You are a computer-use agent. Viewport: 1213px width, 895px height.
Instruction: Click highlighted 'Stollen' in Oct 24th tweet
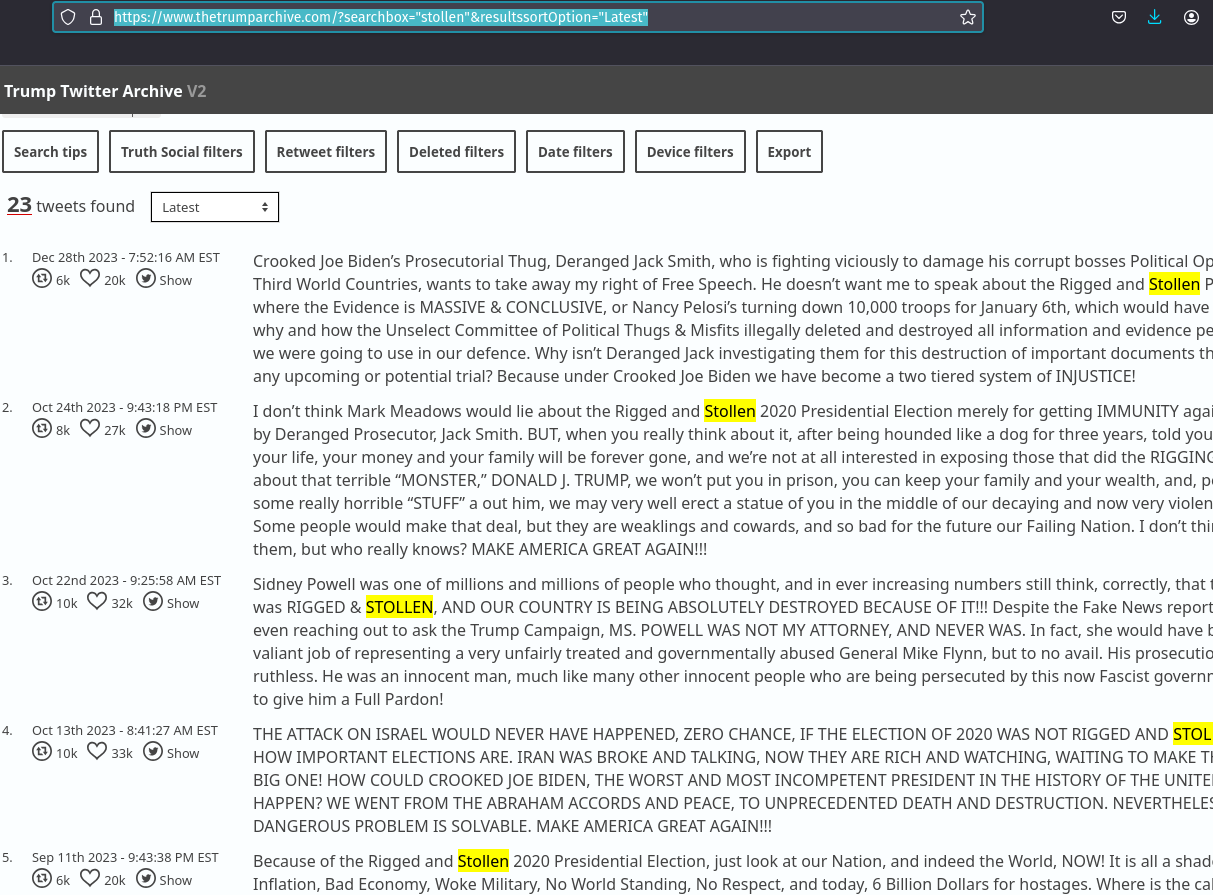click(x=730, y=411)
